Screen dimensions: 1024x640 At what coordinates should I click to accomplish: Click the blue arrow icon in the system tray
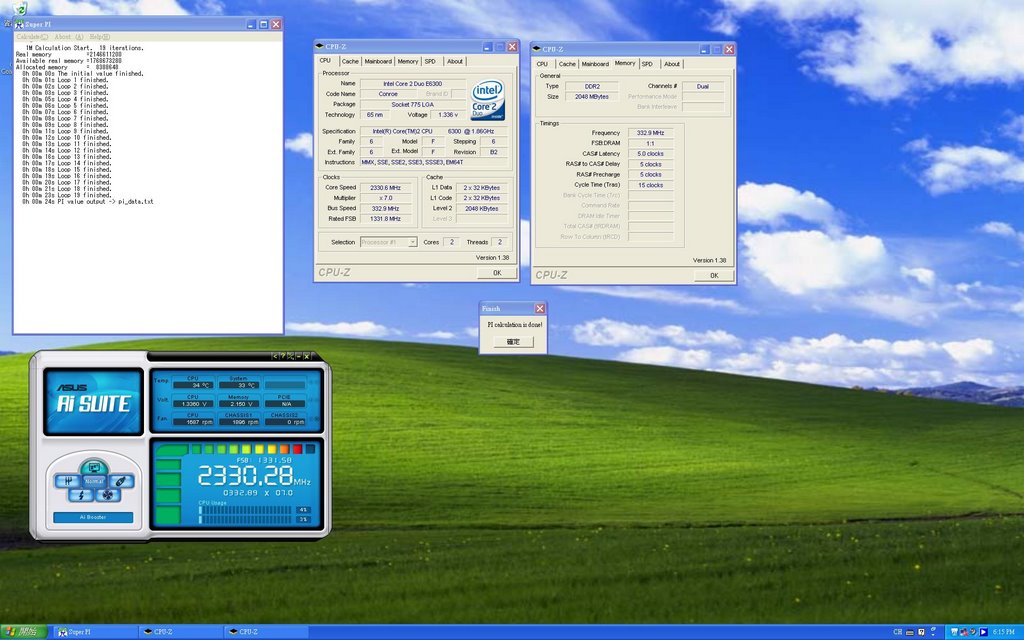tap(983, 632)
